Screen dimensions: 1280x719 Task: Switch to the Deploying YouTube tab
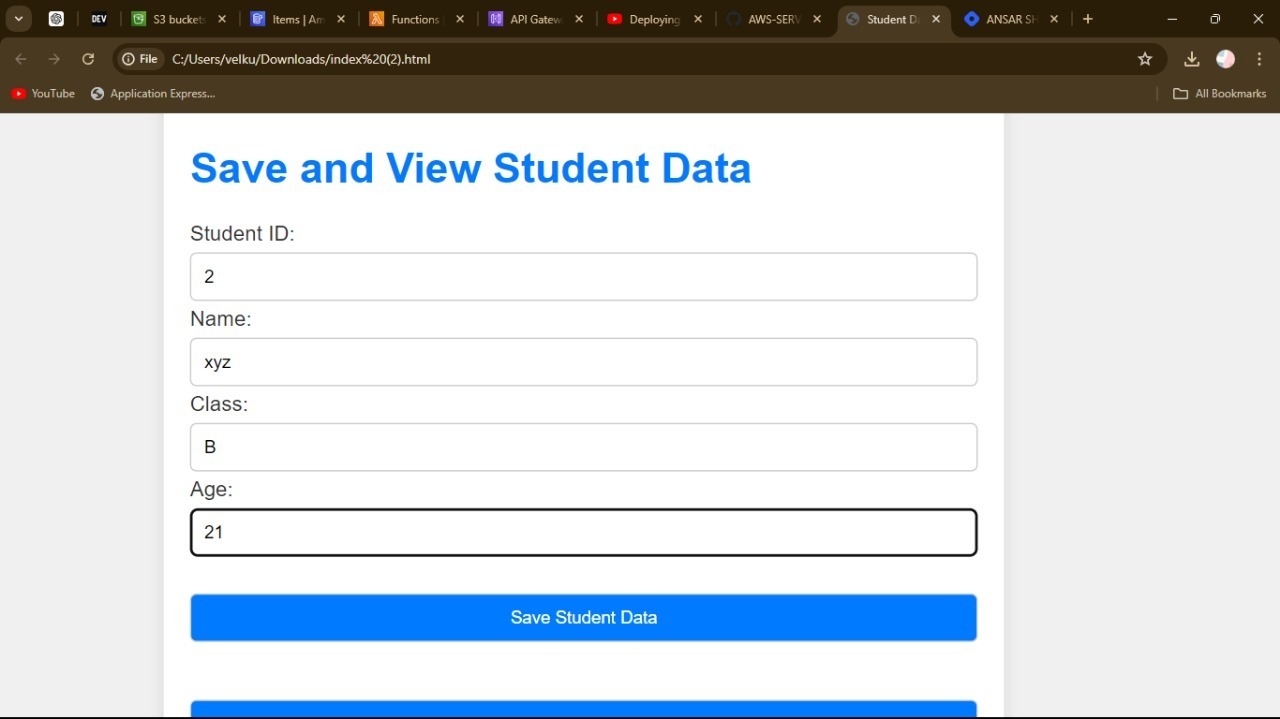click(x=656, y=19)
